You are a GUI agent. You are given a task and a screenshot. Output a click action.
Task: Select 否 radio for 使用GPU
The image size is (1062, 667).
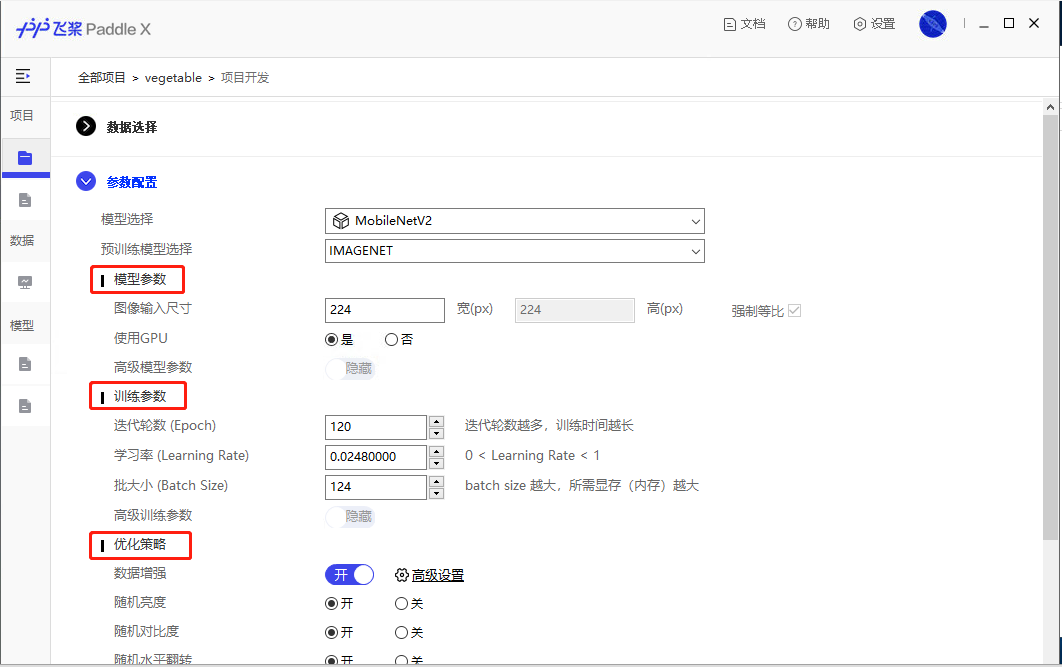click(x=391, y=340)
